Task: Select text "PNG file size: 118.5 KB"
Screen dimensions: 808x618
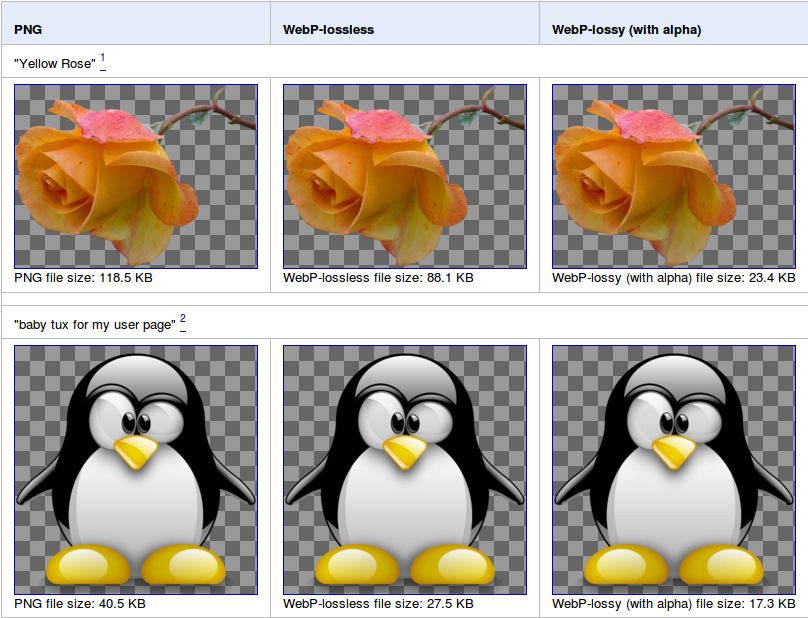Action: point(83,277)
